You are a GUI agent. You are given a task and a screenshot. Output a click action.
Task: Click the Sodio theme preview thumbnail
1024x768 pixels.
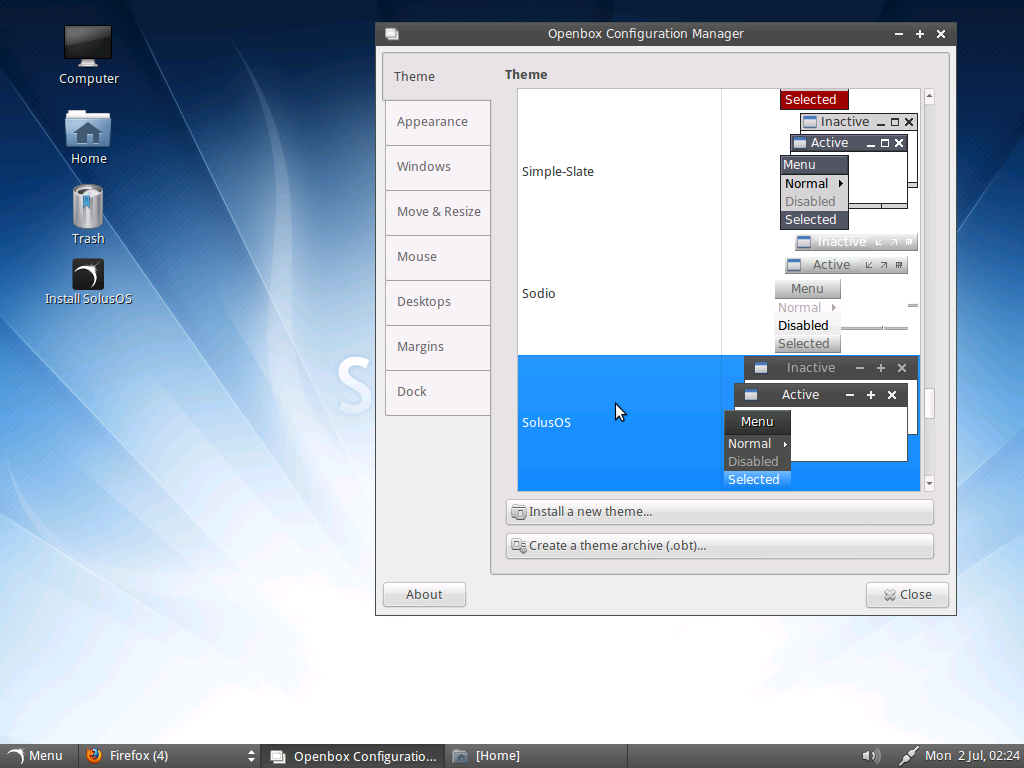pos(846,293)
